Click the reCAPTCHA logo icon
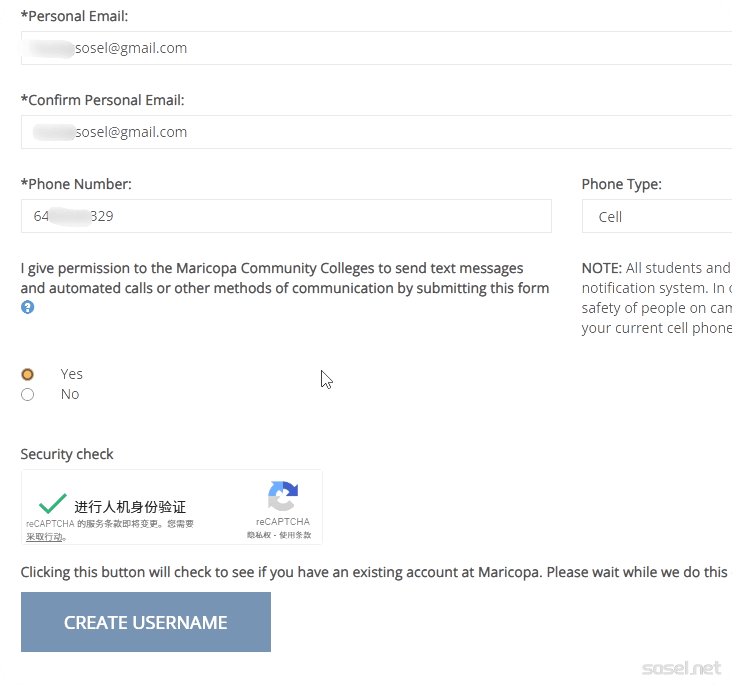This screenshot has width=732, height=685. pos(283,497)
